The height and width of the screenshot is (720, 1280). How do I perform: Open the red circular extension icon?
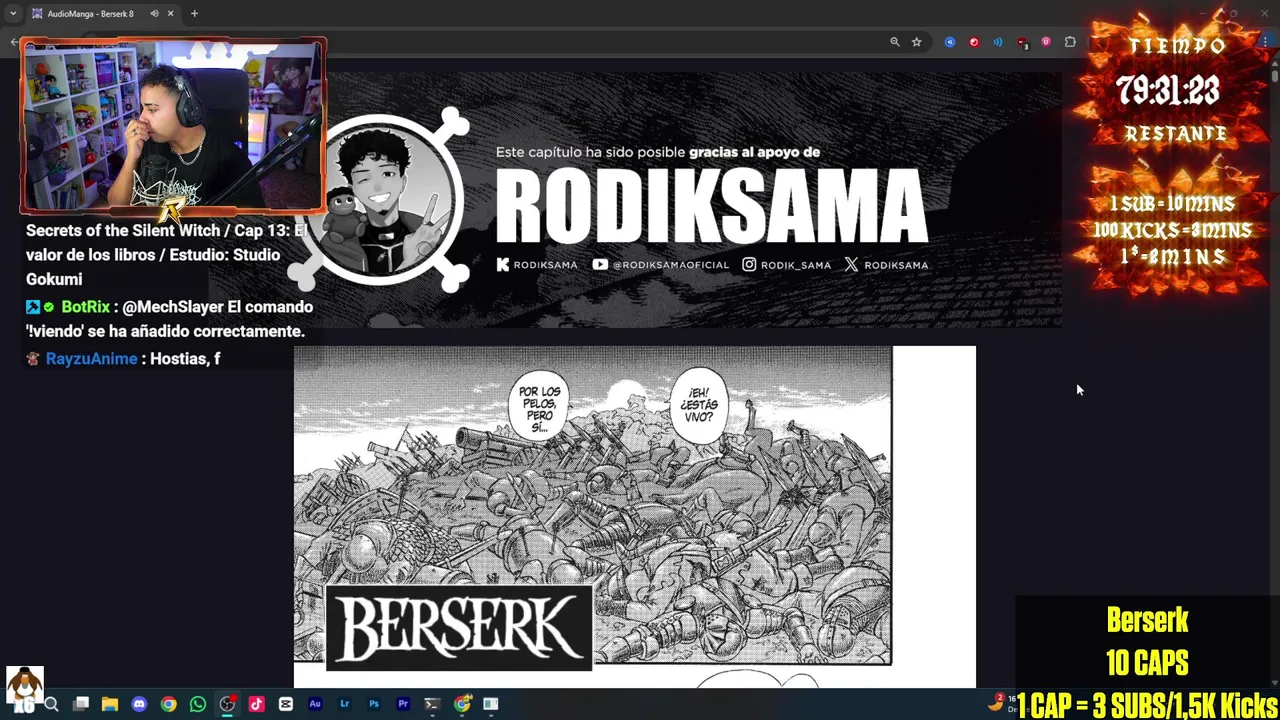[x=974, y=42]
